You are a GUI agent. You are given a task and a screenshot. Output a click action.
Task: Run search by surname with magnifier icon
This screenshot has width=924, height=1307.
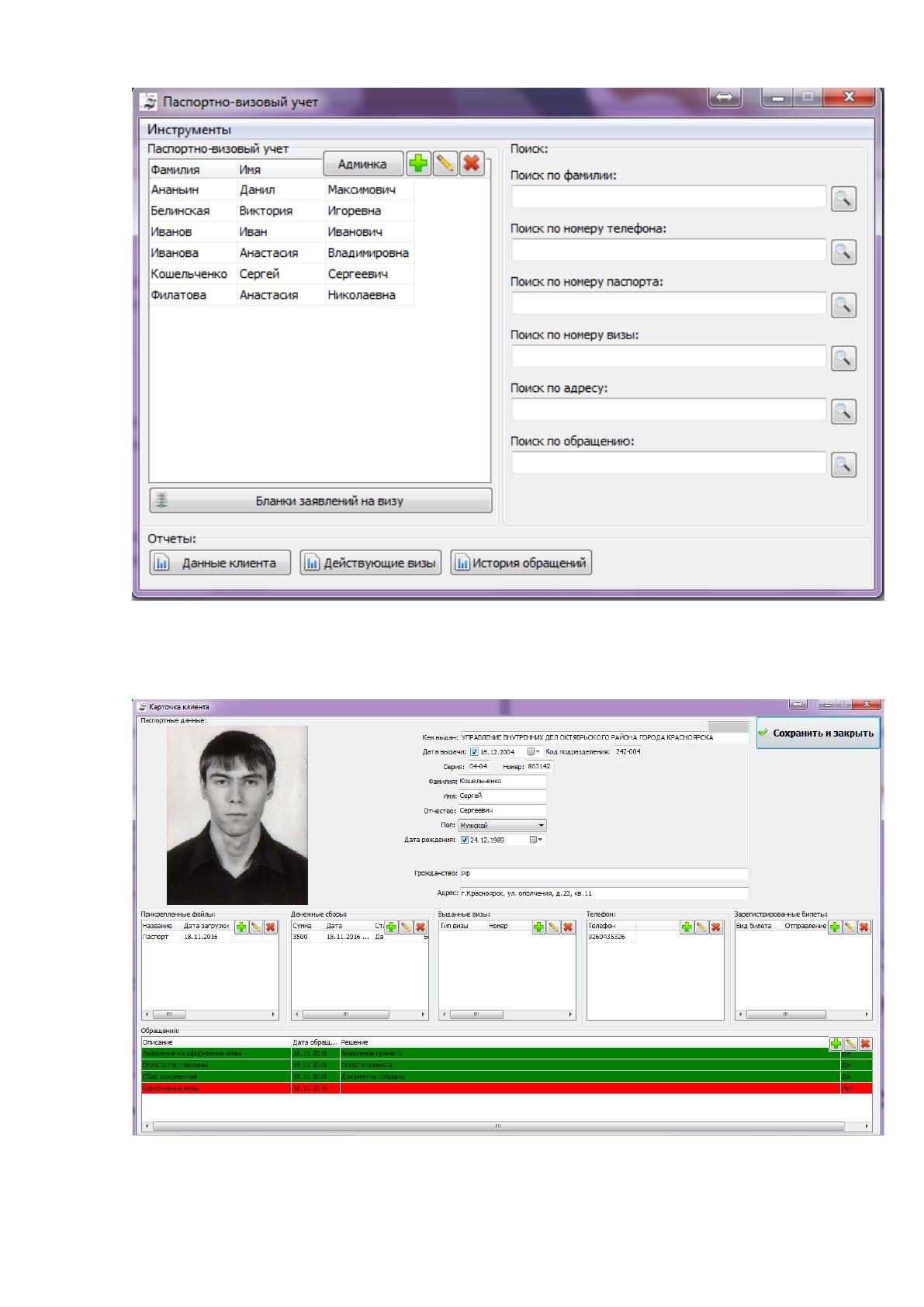pos(843,199)
